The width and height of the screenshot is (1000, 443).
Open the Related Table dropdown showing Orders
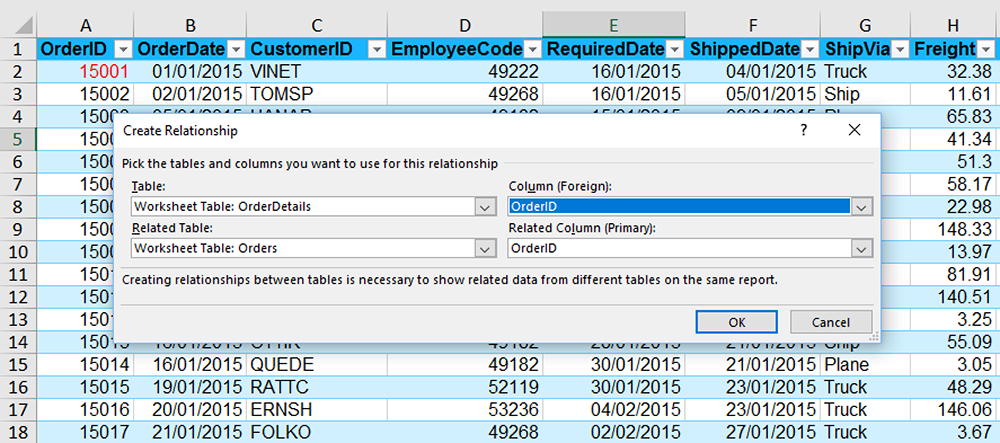click(485, 249)
